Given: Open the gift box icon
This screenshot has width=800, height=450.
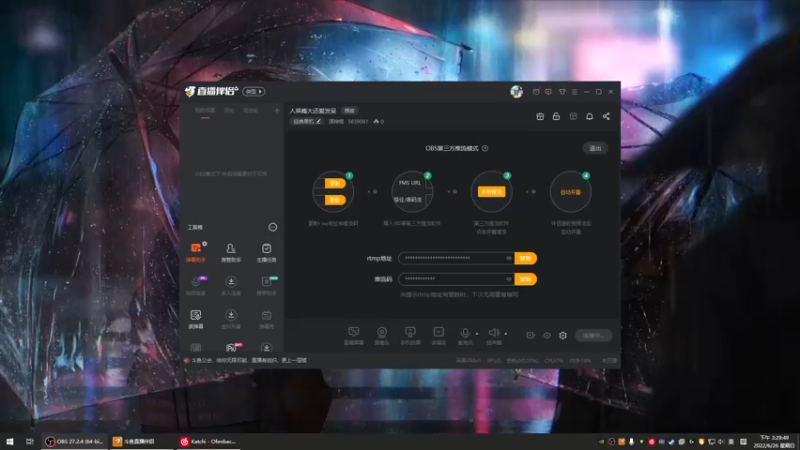Looking at the screenshot, I should [x=540, y=116].
